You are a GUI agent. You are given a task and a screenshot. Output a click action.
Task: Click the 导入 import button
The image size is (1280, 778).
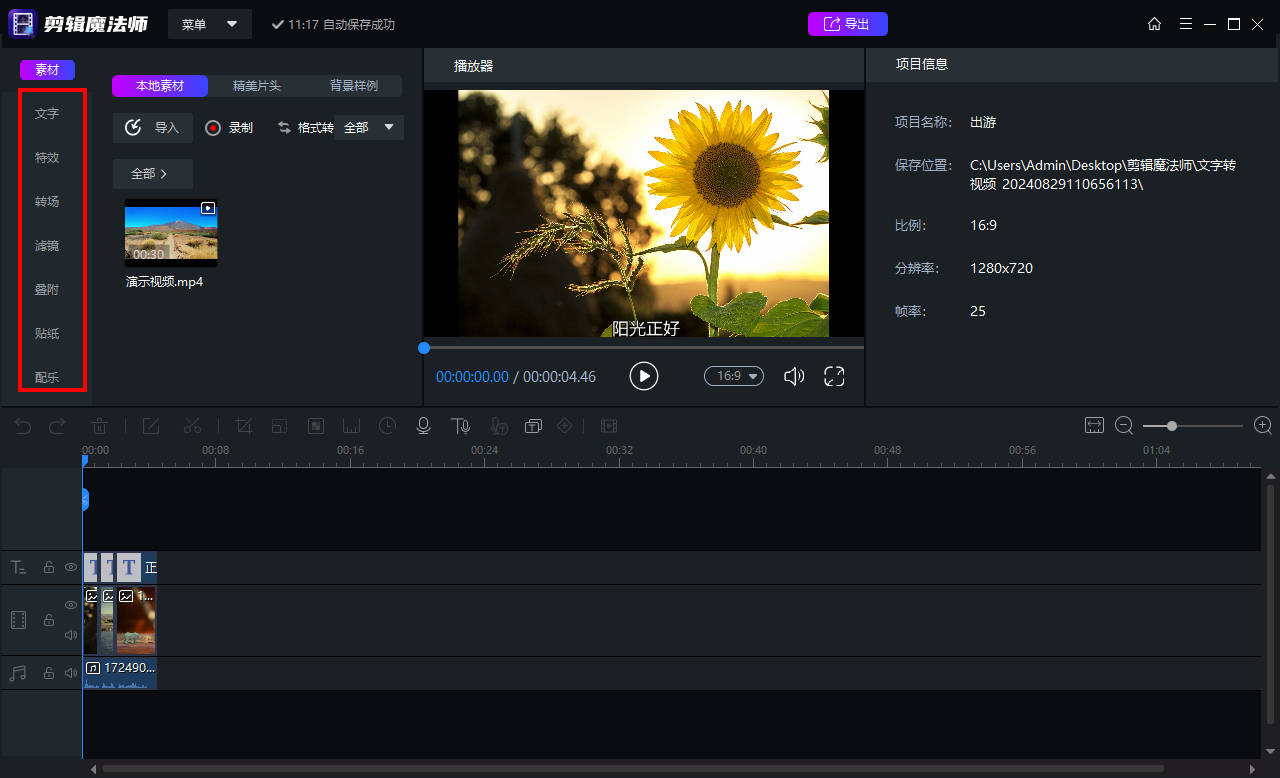click(x=153, y=128)
